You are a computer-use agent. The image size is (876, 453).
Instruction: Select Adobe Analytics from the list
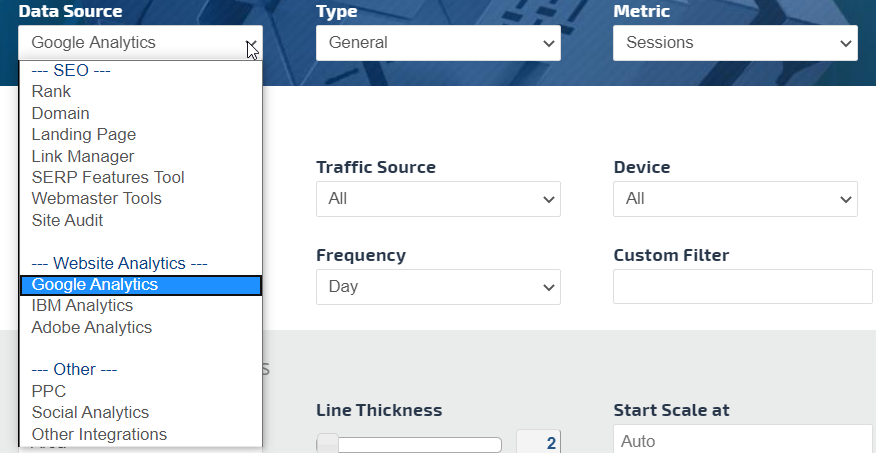click(91, 327)
